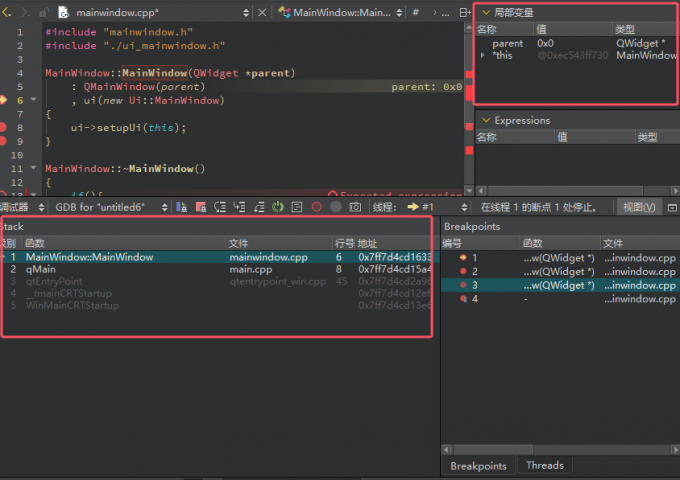Image resolution: width=680 pixels, height=480 pixels.
Task: Toggle the breakpoint marker on line 6
Action: tap(4, 100)
